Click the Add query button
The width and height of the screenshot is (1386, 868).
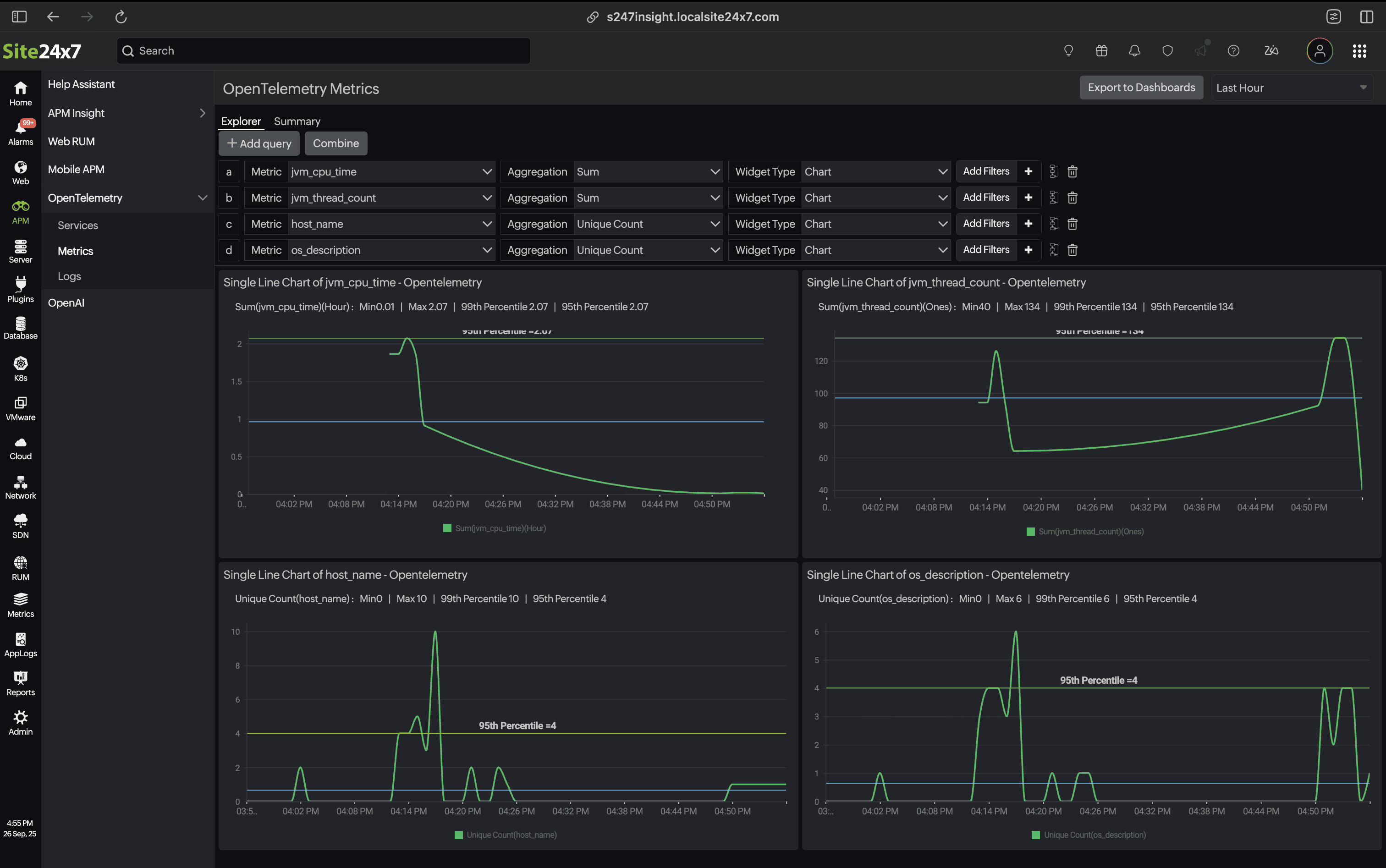[x=259, y=143]
